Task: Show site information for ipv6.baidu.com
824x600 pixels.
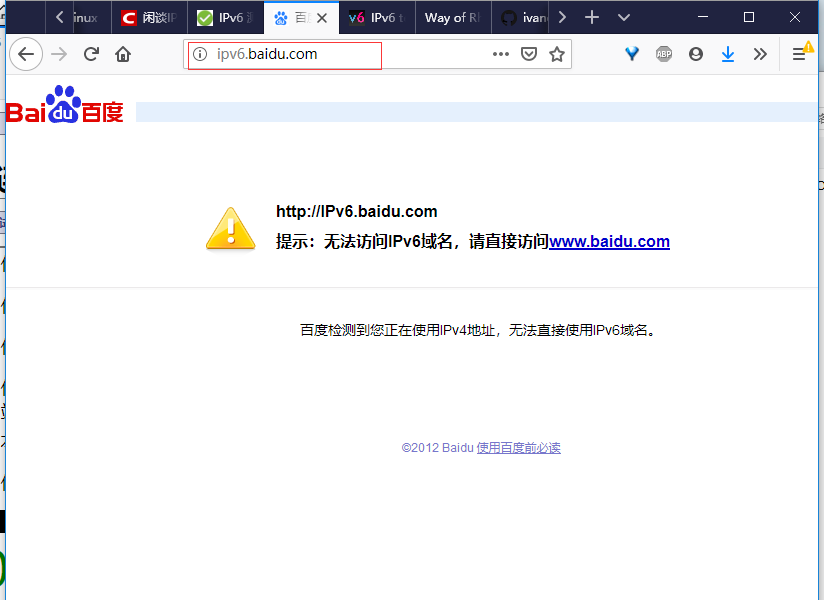Action: pos(200,54)
